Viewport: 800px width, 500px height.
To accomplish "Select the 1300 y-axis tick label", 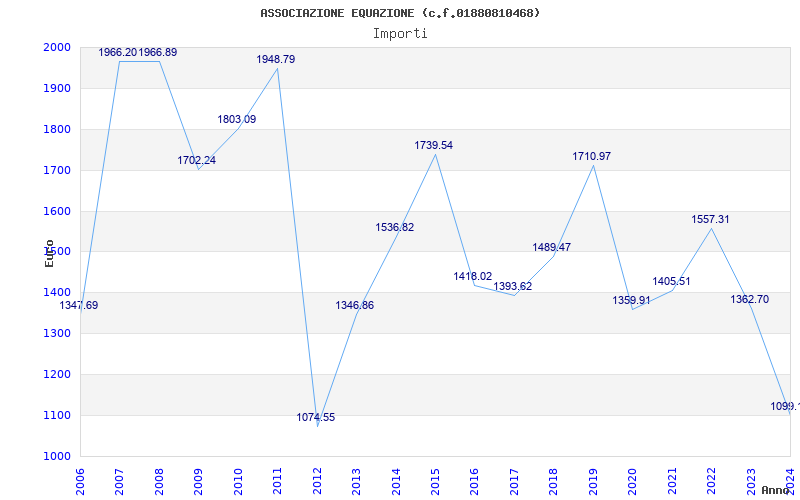I will (57, 333).
